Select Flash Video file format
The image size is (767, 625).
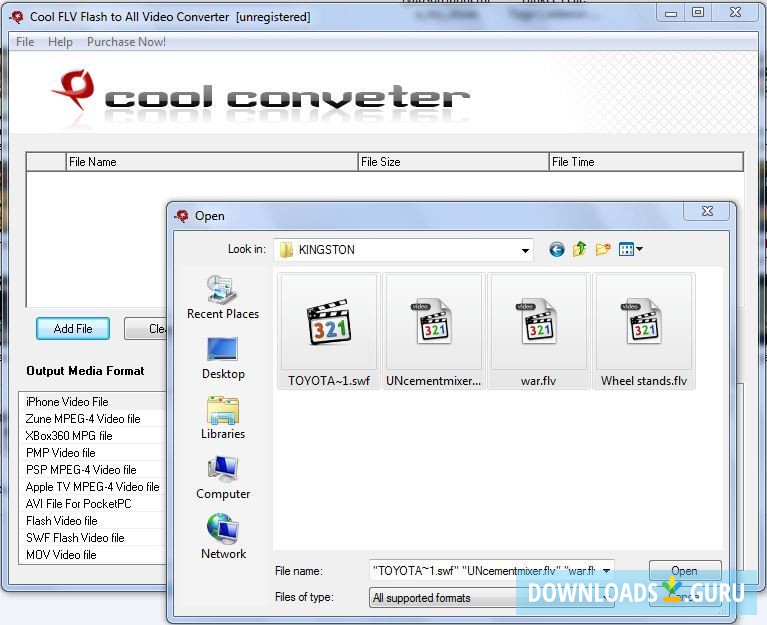click(x=93, y=521)
